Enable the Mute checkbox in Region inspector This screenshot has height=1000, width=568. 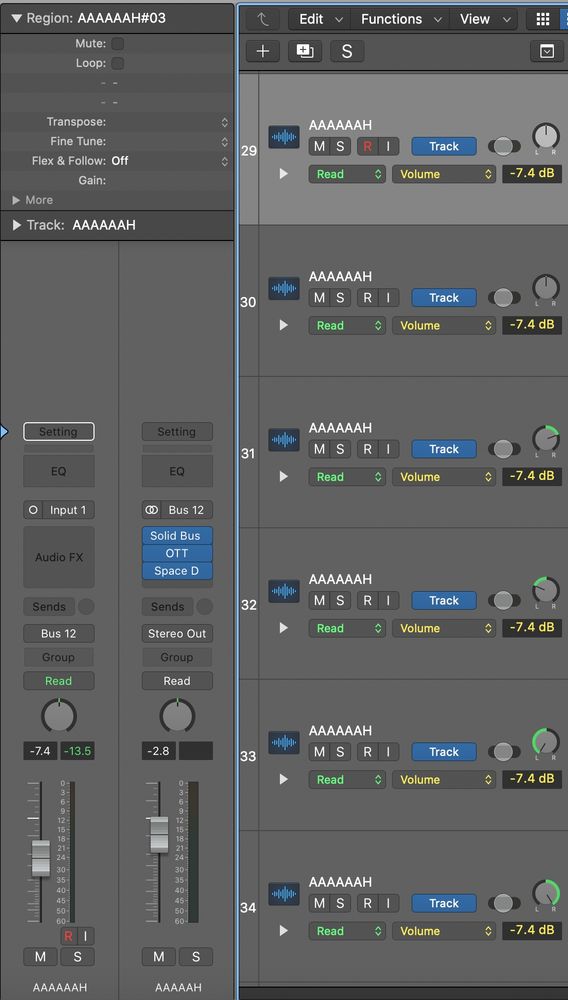[117, 43]
